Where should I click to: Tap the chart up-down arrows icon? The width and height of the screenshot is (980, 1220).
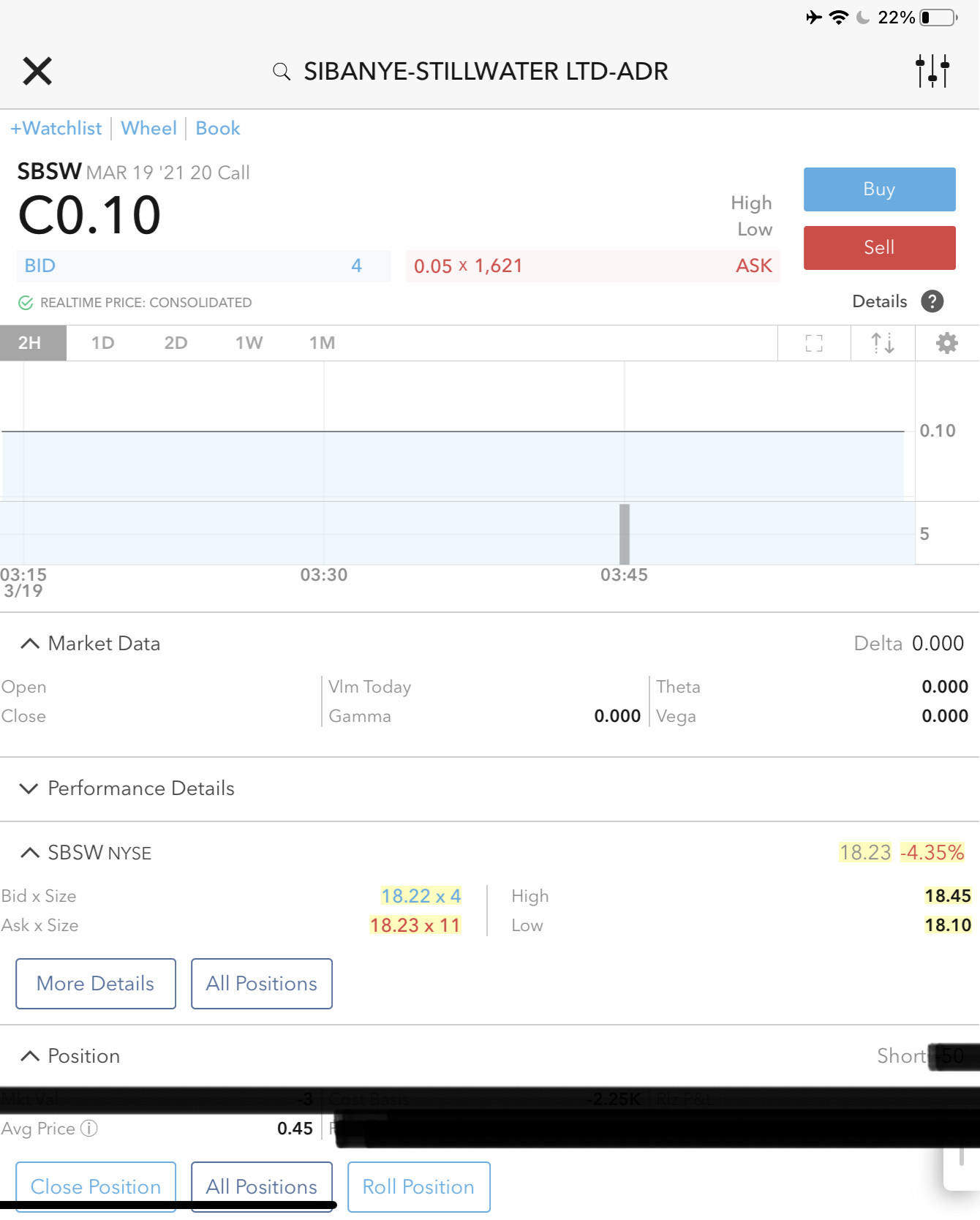point(883,343)
